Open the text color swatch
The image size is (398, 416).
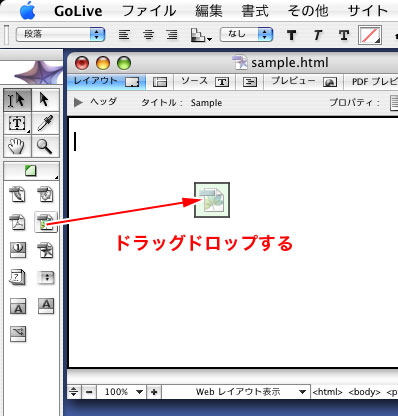[370, 35]
